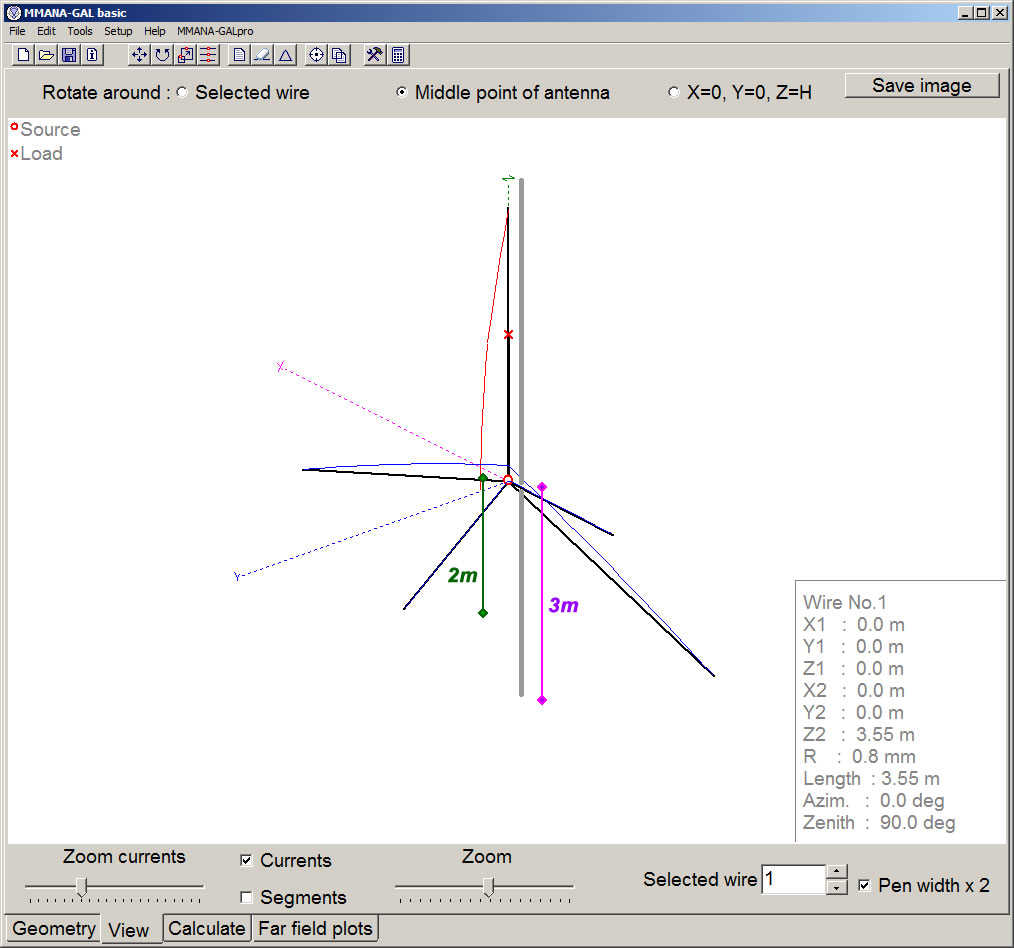Click the crosshair target toolbar icon
1014x948 pixels.
tap(316, 55)
